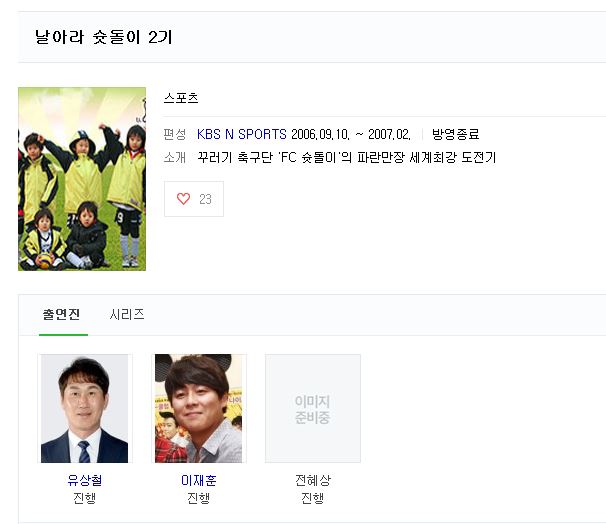Screen dimensions: 606x524
Task: Click 유상철's profile photo
Action: click(84, 408)
